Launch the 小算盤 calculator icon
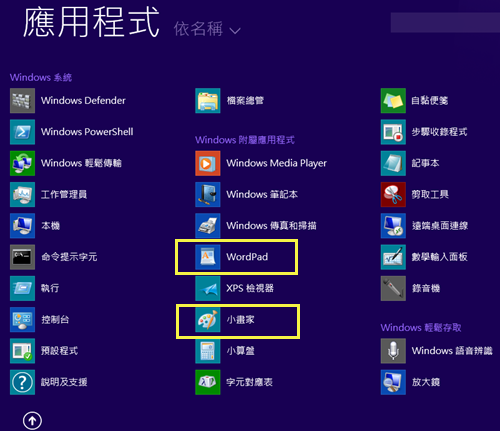Viewport: 500px width, 431px height. (208, 351)
